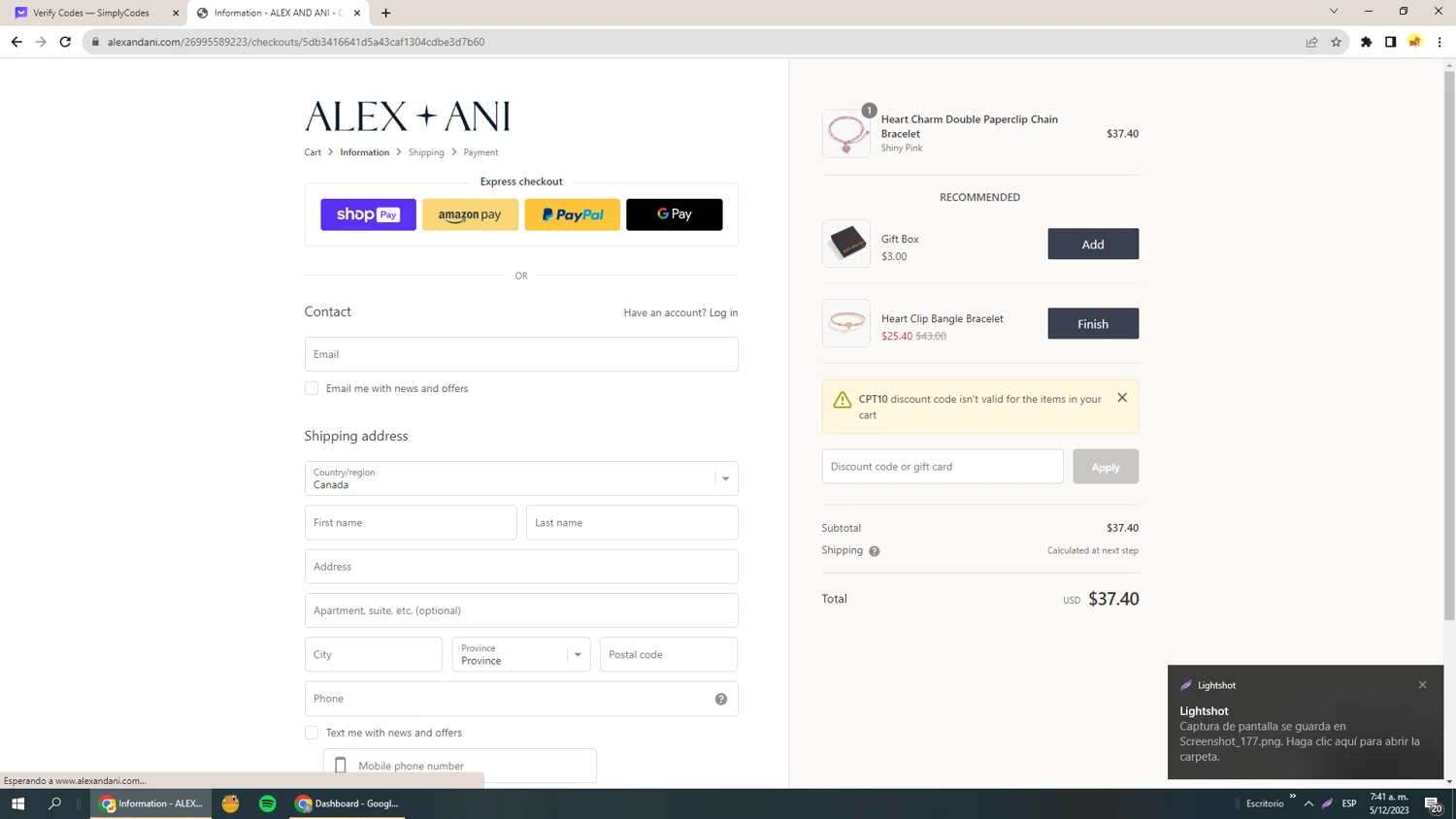Click the Gift Box thumbnail
Screen dimensions: 1456x819
pos(846,244)
